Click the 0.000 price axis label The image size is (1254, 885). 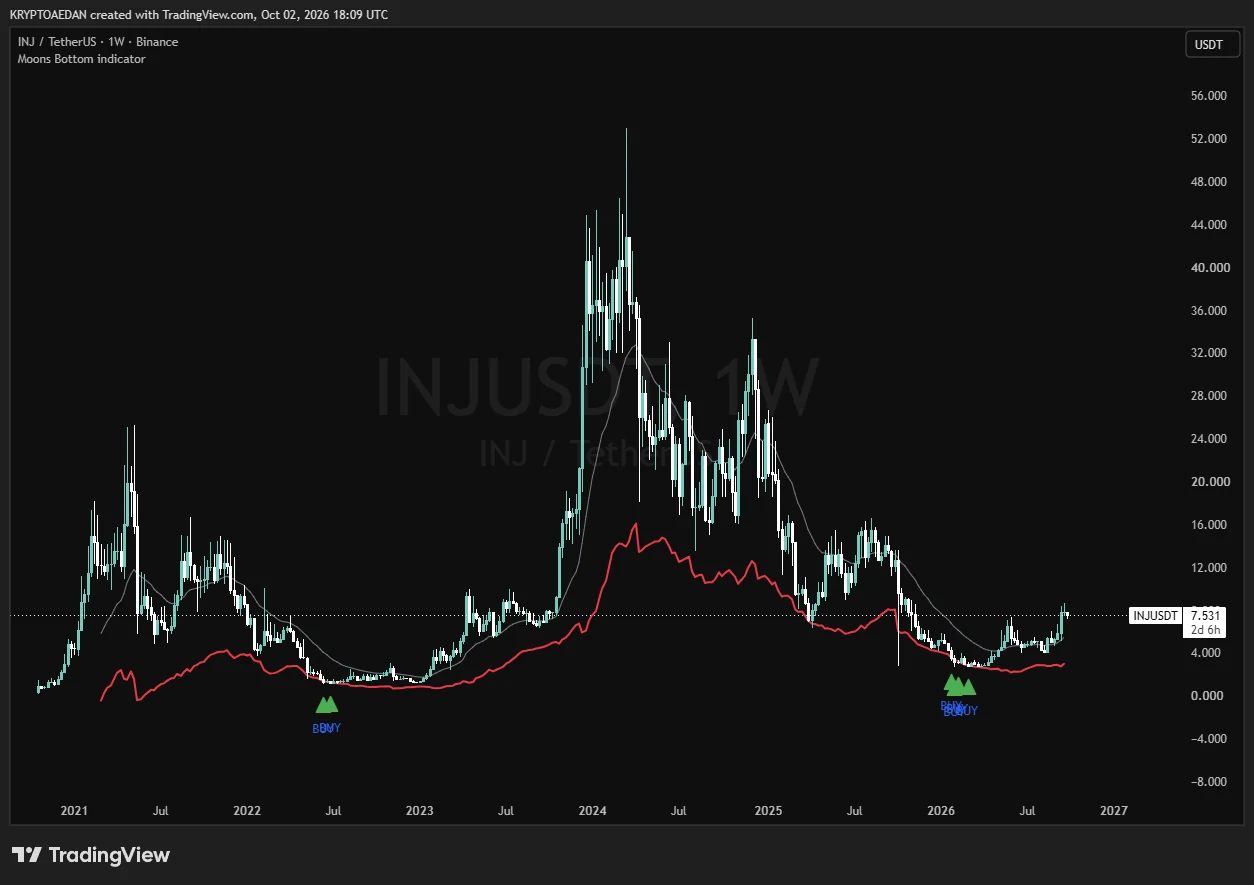[x=1206, y=696]
